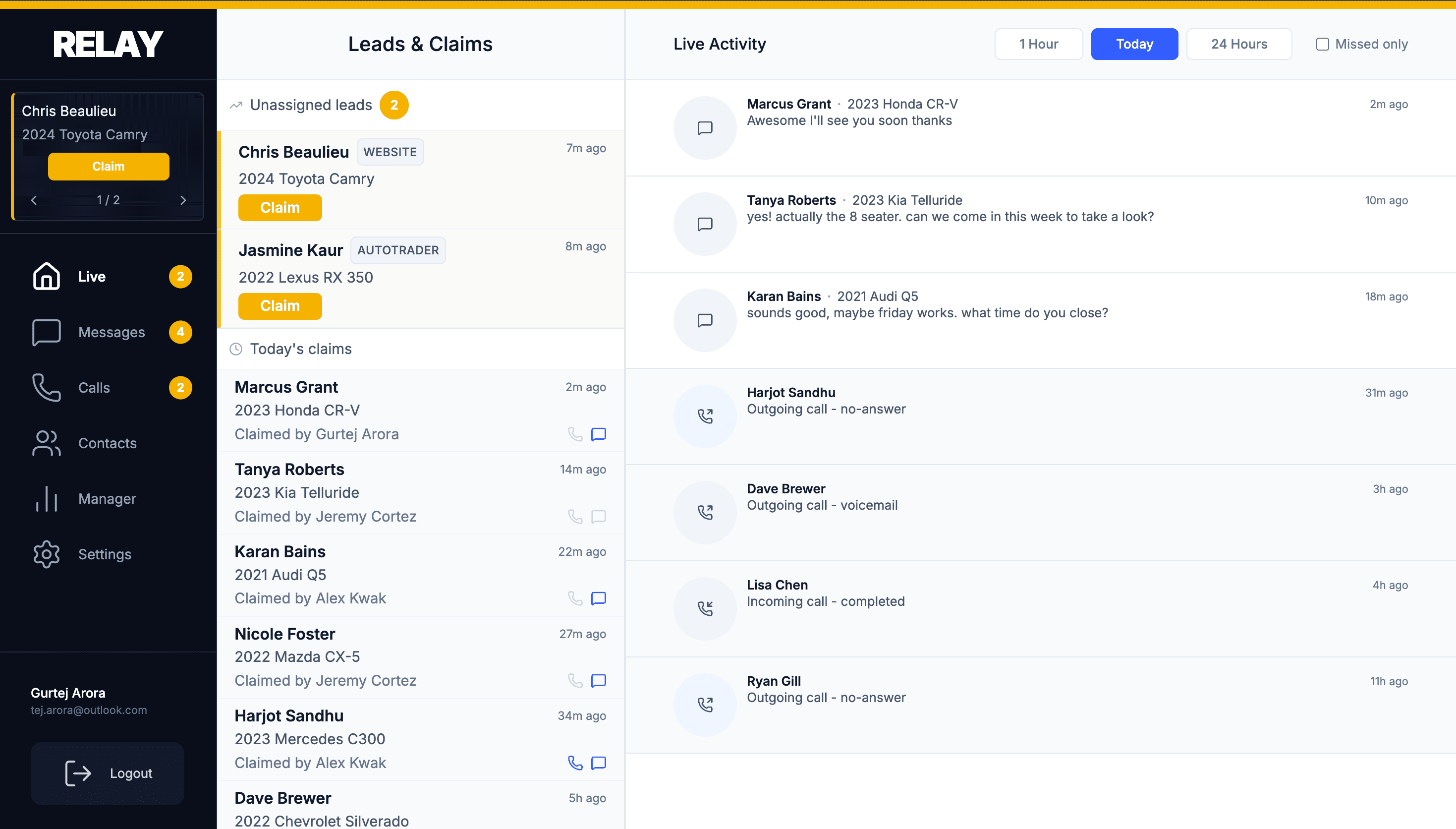Enable the Missed only filter checkbox

click(x=1322, y=43)
